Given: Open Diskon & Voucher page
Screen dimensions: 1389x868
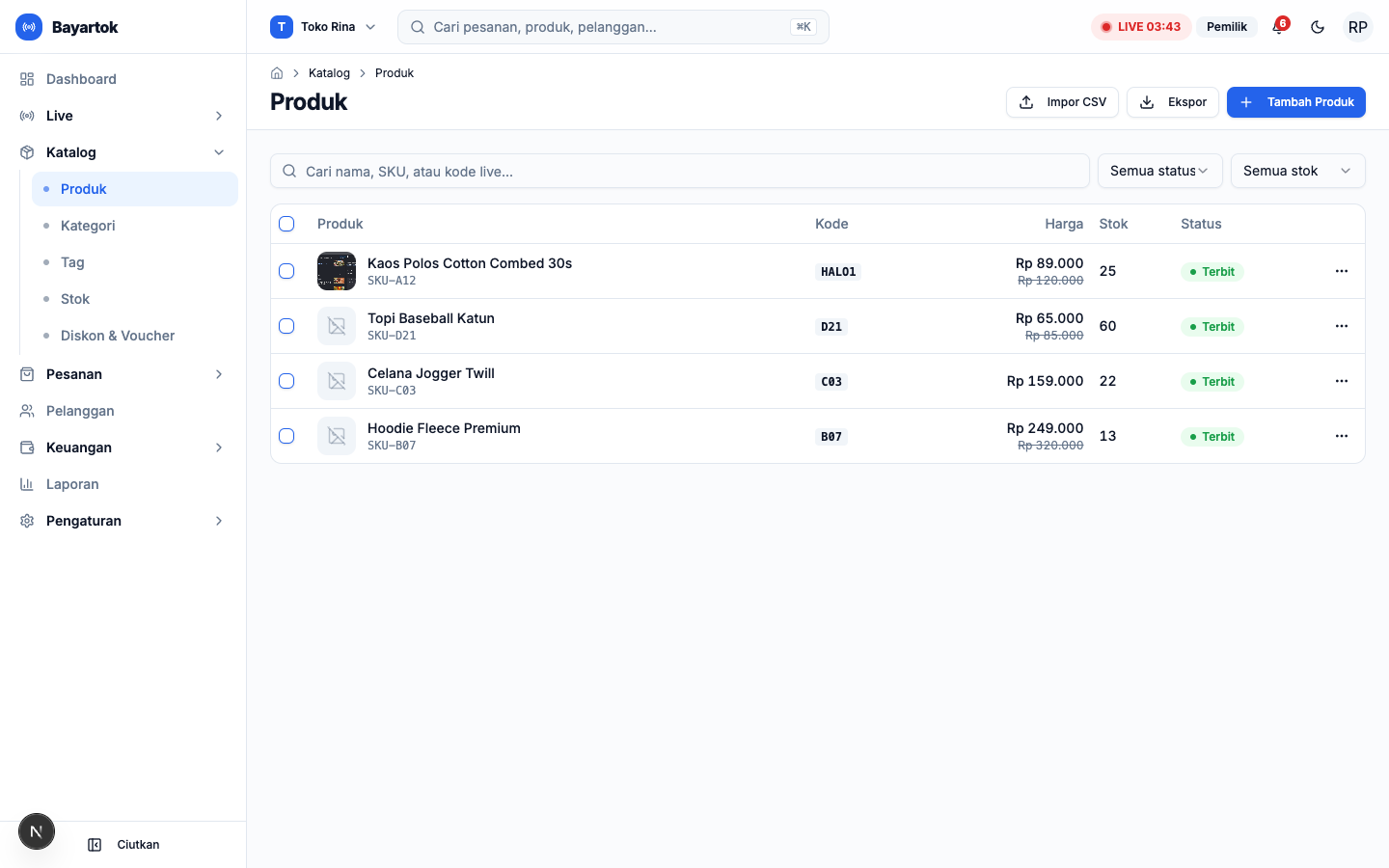Looking at the screenshot, I should [135, 336].
